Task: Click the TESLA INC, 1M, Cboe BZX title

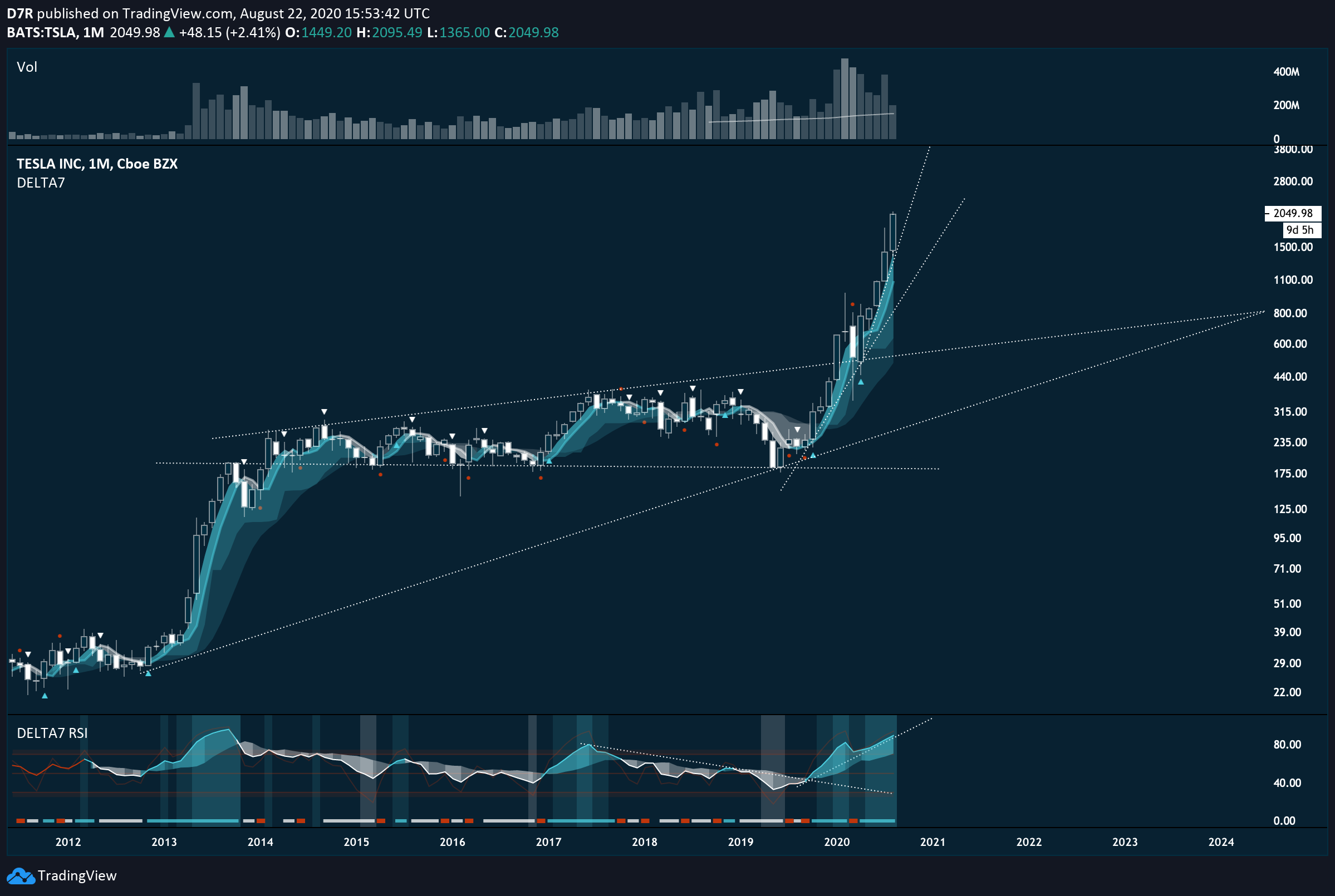Action: pyautogui.click(x=97, y=164)
